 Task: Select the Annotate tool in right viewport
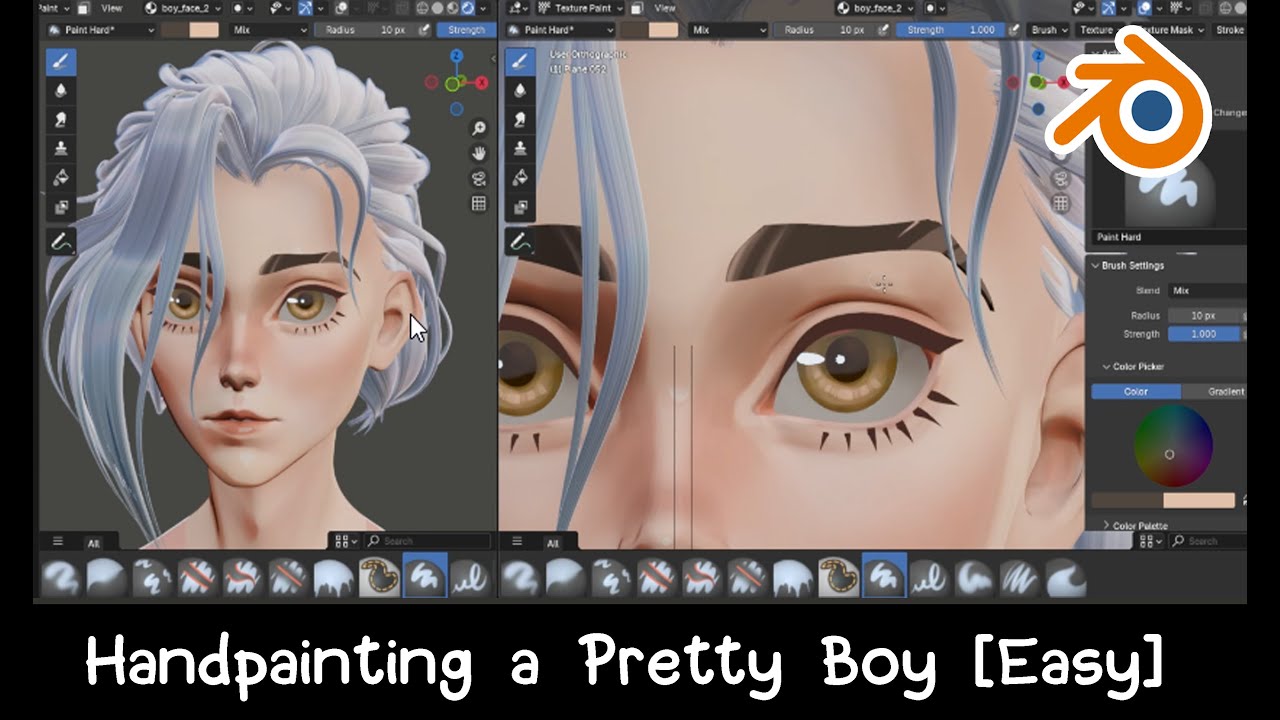[519, 242]
